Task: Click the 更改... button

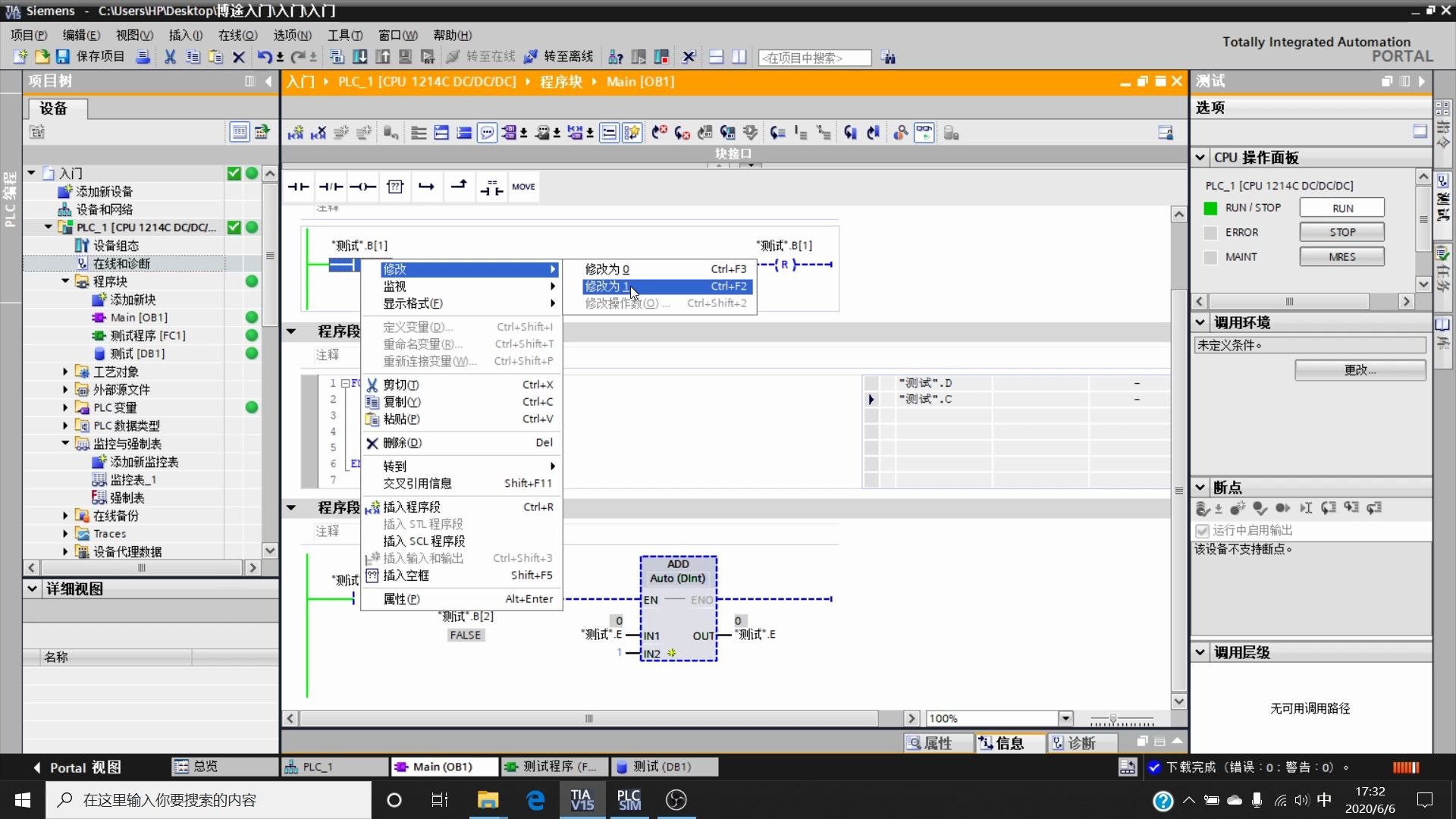Action: click(1360, 370)
